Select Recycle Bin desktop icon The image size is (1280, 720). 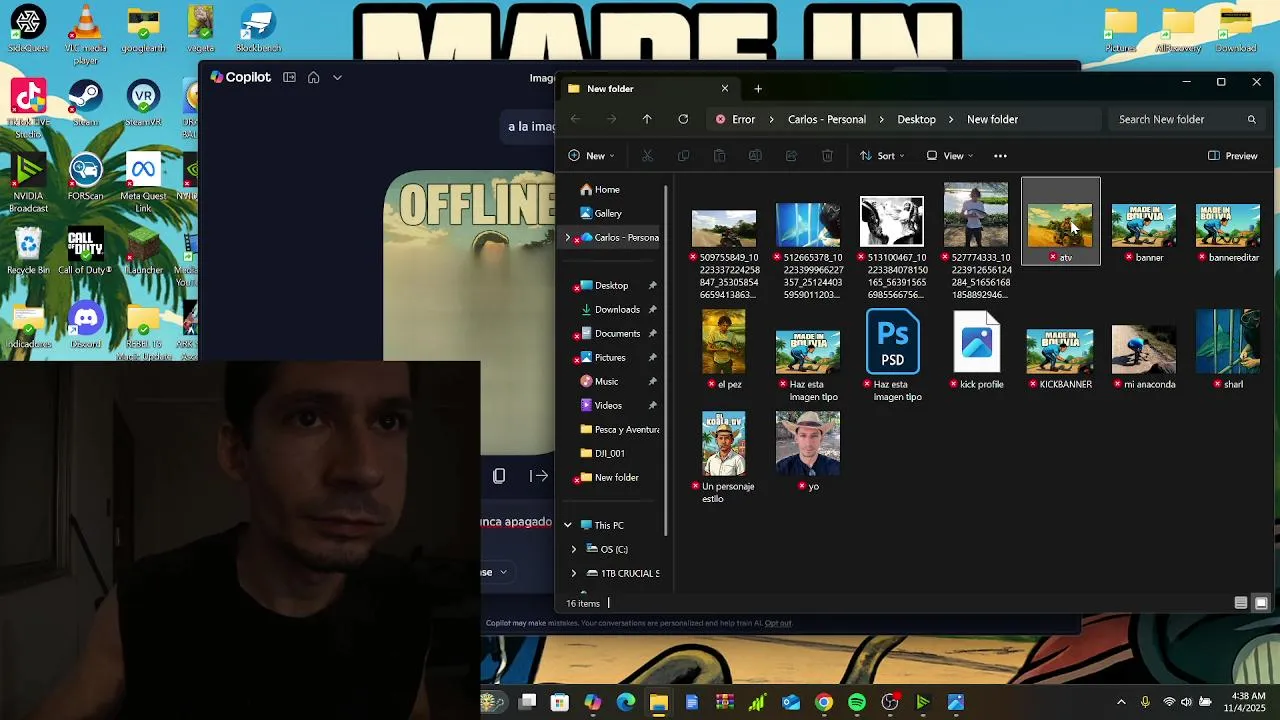pos(28,251)
